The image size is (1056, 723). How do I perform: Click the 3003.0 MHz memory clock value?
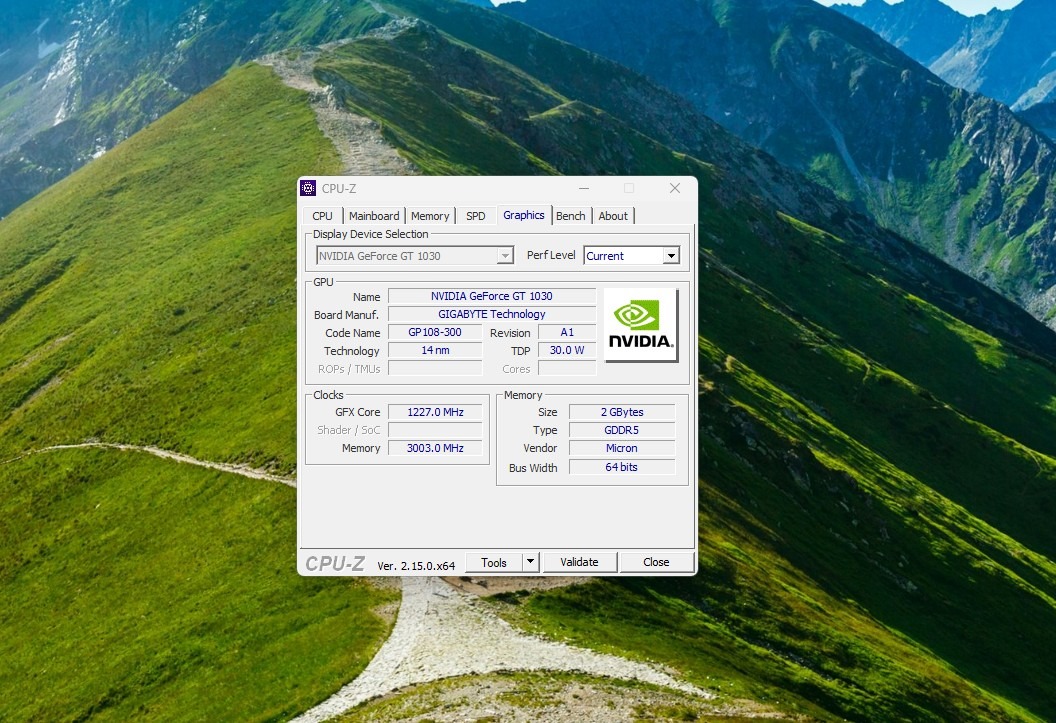pyautogui.click(x=435, y=448)
